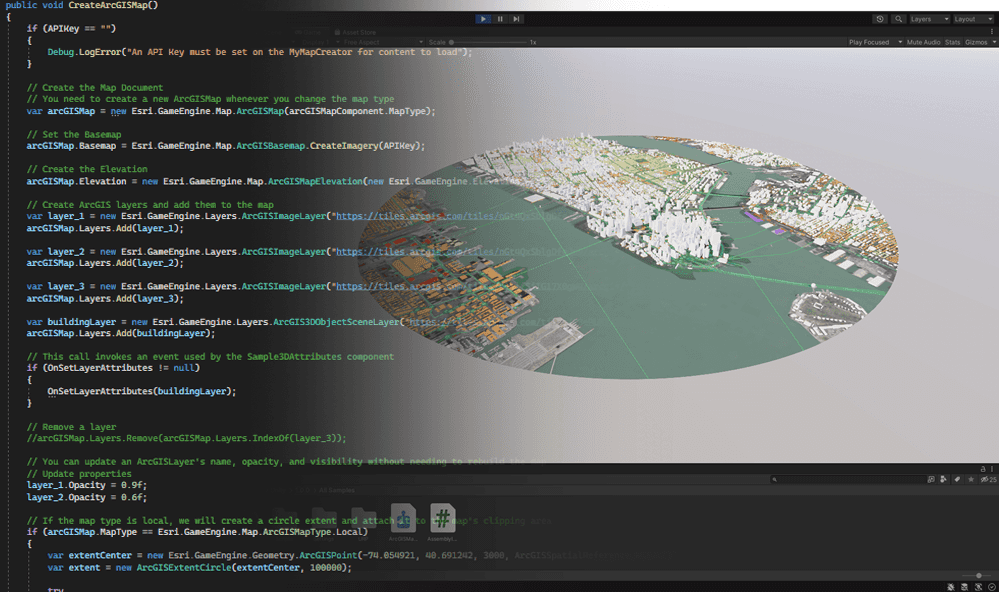The width and height of the screenshot is (999, 592).
Task: Switch to the Asset Store tab
Action: click(x=358, y=33)
